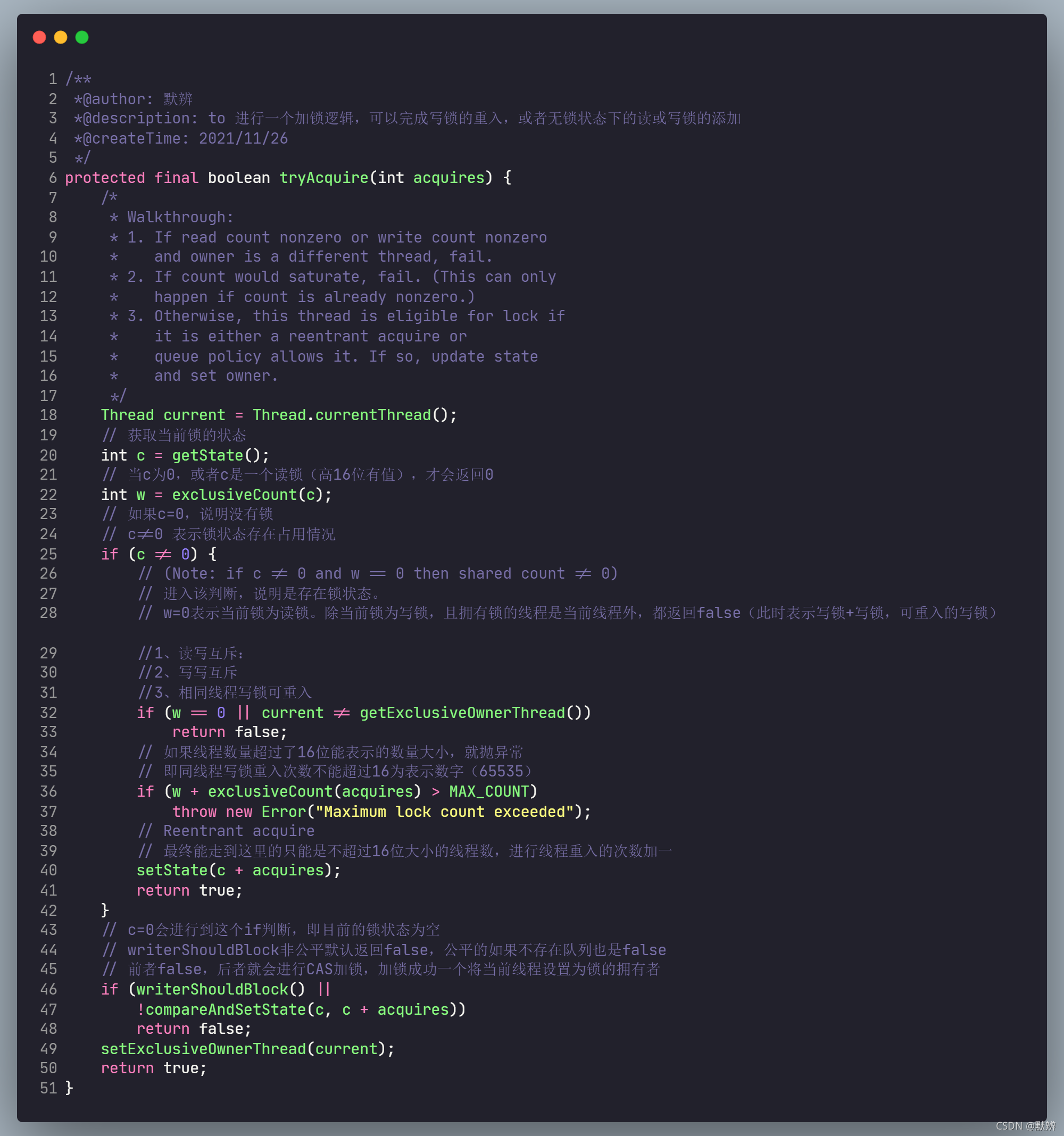
Task: Click compareAndSetState call on line 47
Action: pyautogui.click(x=226, y=1009)
